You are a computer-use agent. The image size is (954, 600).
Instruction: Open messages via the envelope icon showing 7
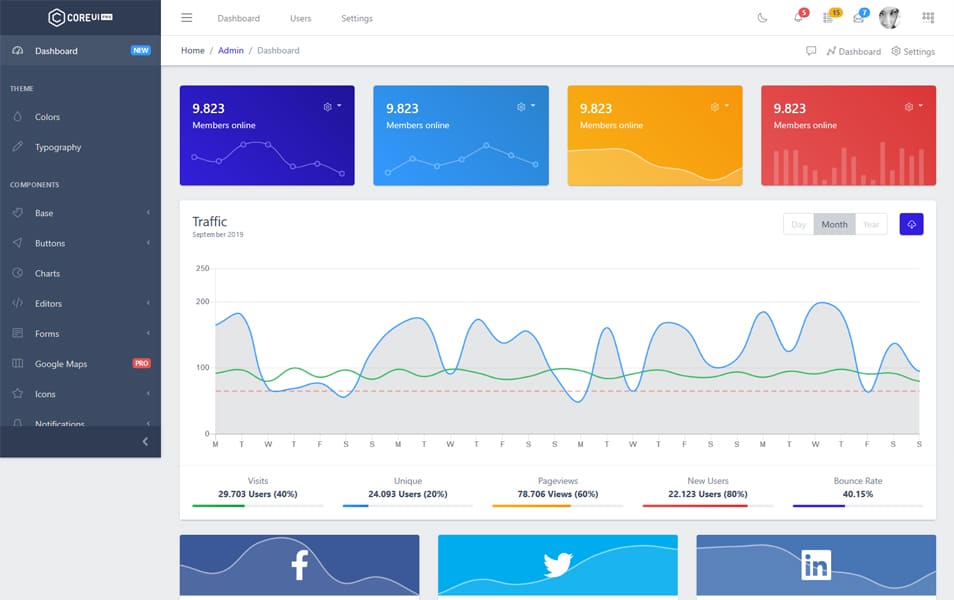pyautogui.click(x=858, y=17)
